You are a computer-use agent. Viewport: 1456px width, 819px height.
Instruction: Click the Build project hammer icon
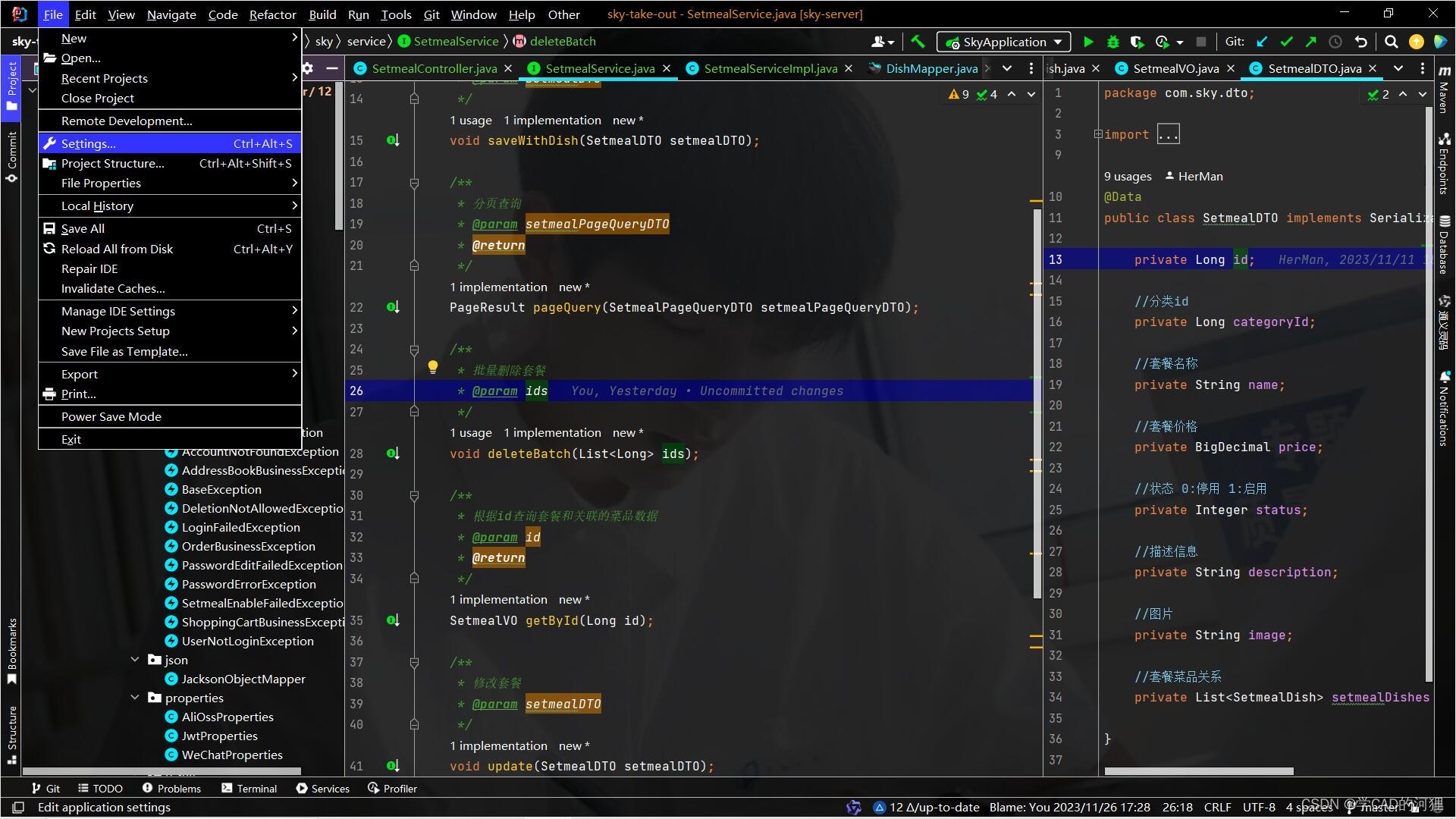tap(918, 42)
